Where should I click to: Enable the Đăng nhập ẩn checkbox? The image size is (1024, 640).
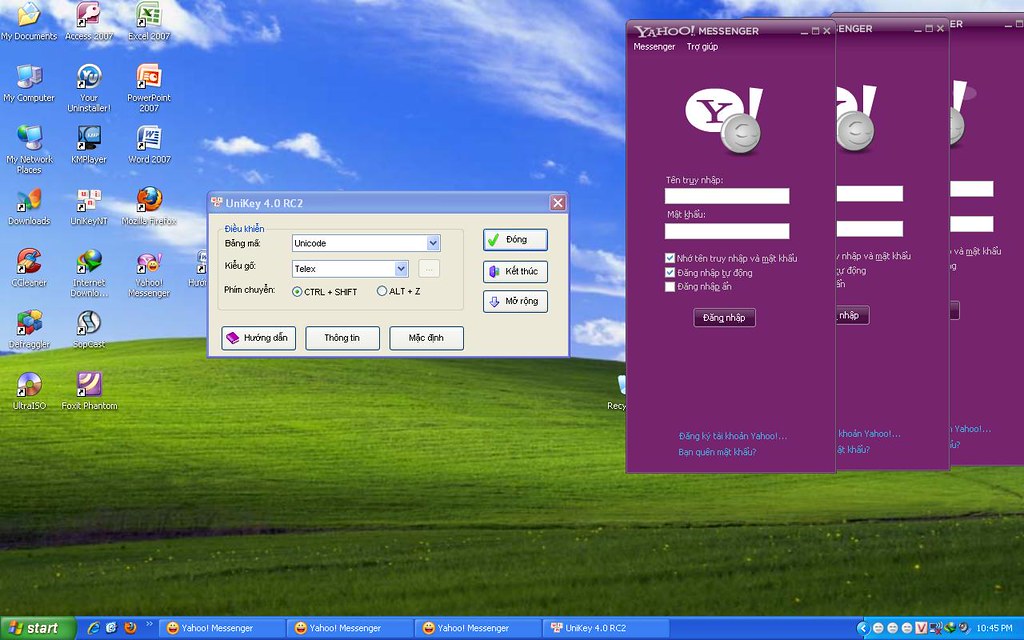coord(669,287)
